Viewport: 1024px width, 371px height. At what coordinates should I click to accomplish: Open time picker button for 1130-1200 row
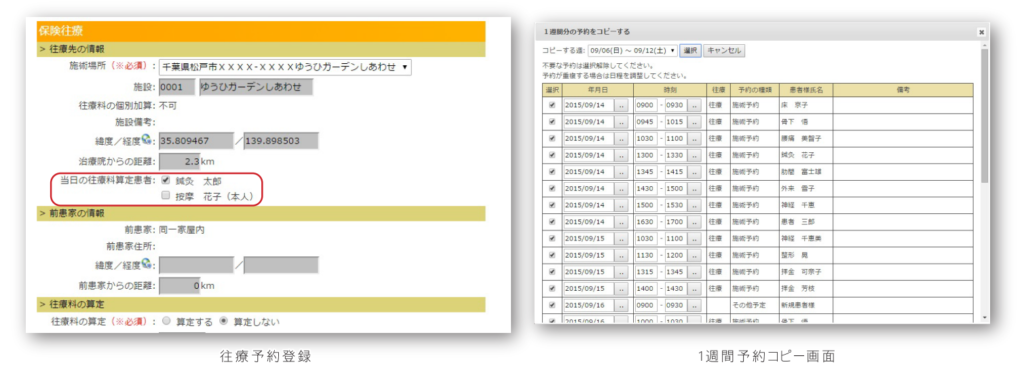tap(694, 255)
